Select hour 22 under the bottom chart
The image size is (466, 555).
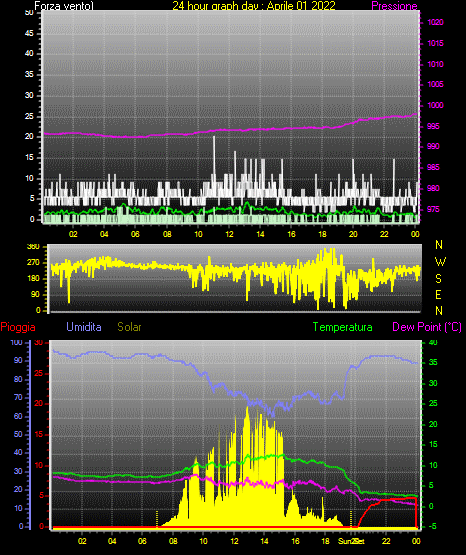click(x=386, y=541)
